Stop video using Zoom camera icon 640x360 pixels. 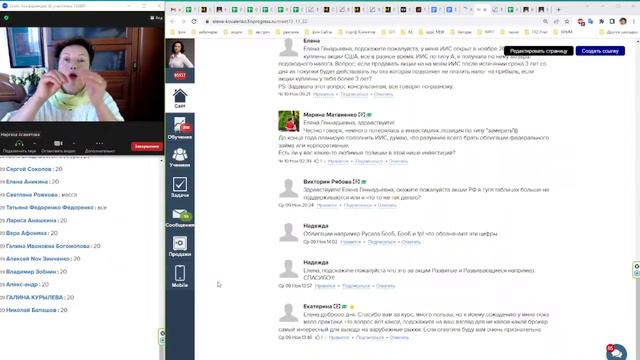point(58,144)
